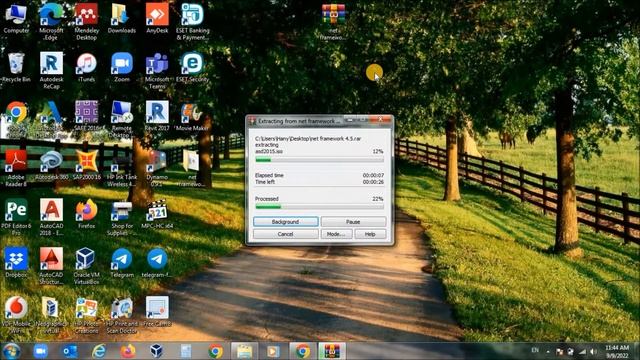Select the MPC-HC x64 desktop shortcut

[157, 214]
